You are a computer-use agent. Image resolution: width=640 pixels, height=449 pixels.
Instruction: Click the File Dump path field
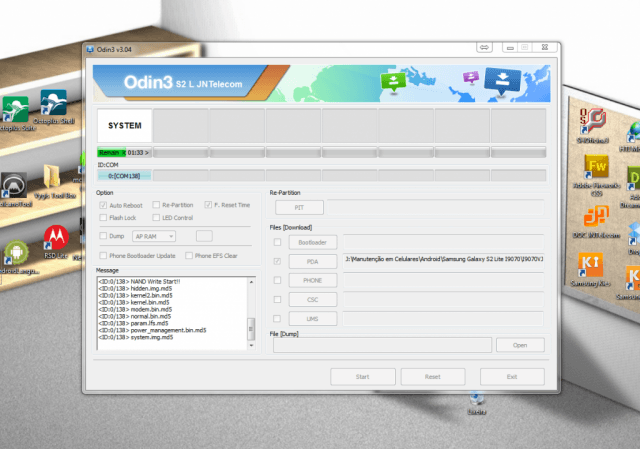pyautogui.click(x=382, y=345)
